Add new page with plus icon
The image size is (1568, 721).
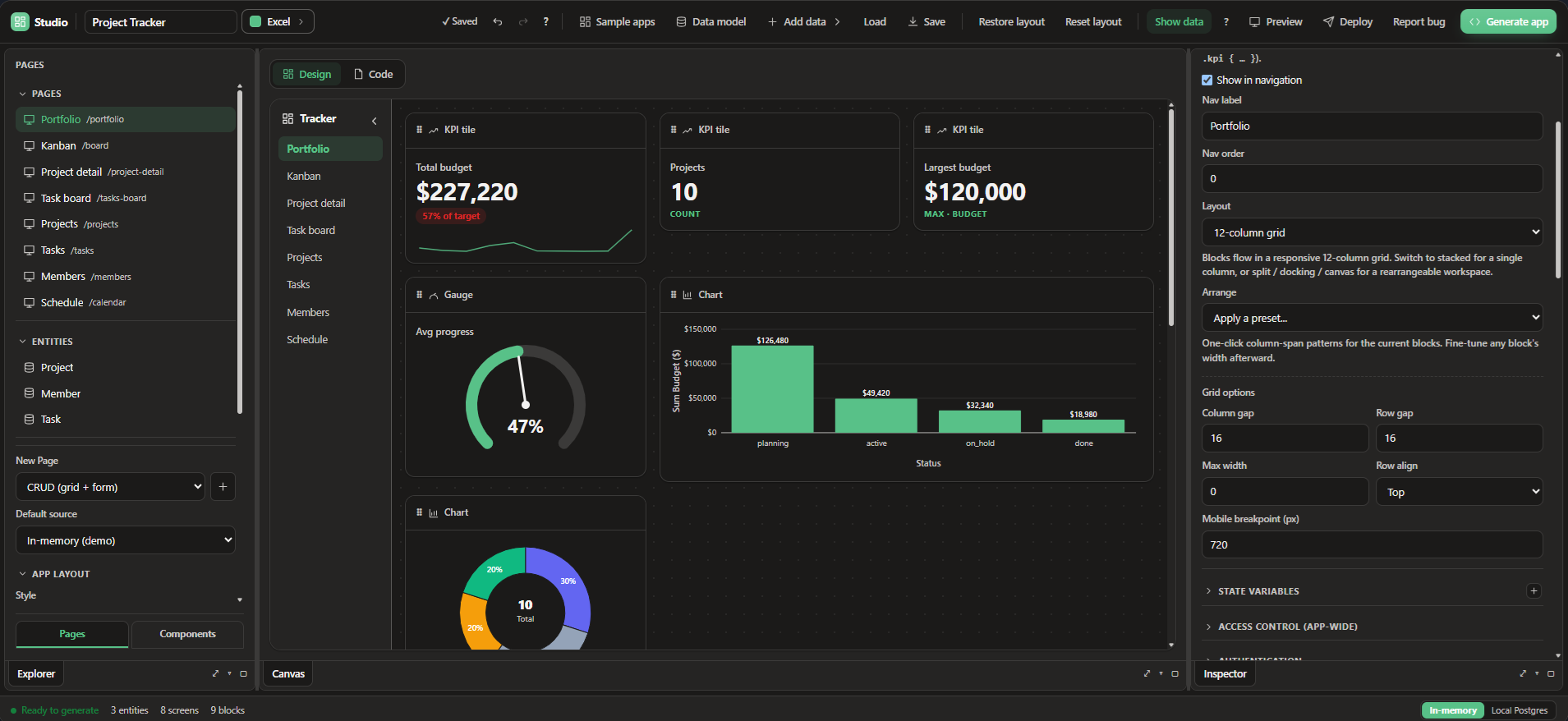click(223, 487)
